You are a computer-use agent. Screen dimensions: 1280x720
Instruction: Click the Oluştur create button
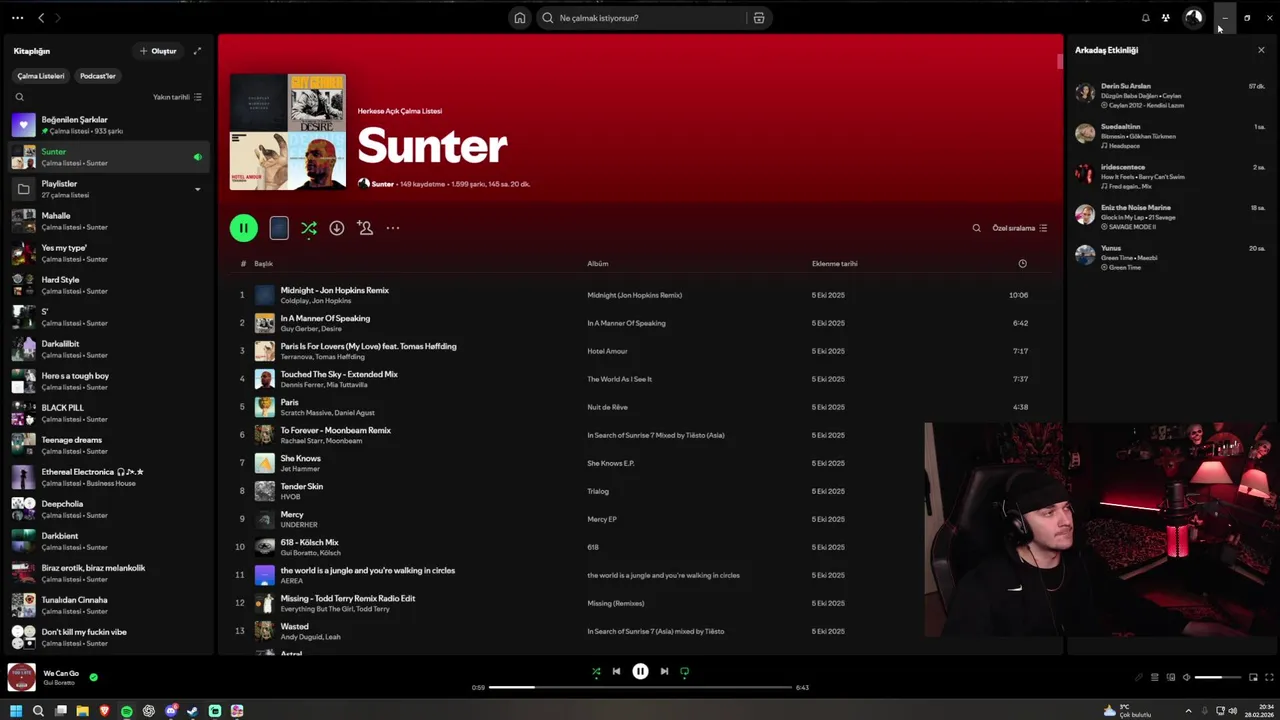pyautogui.click(x=158, y=51)
